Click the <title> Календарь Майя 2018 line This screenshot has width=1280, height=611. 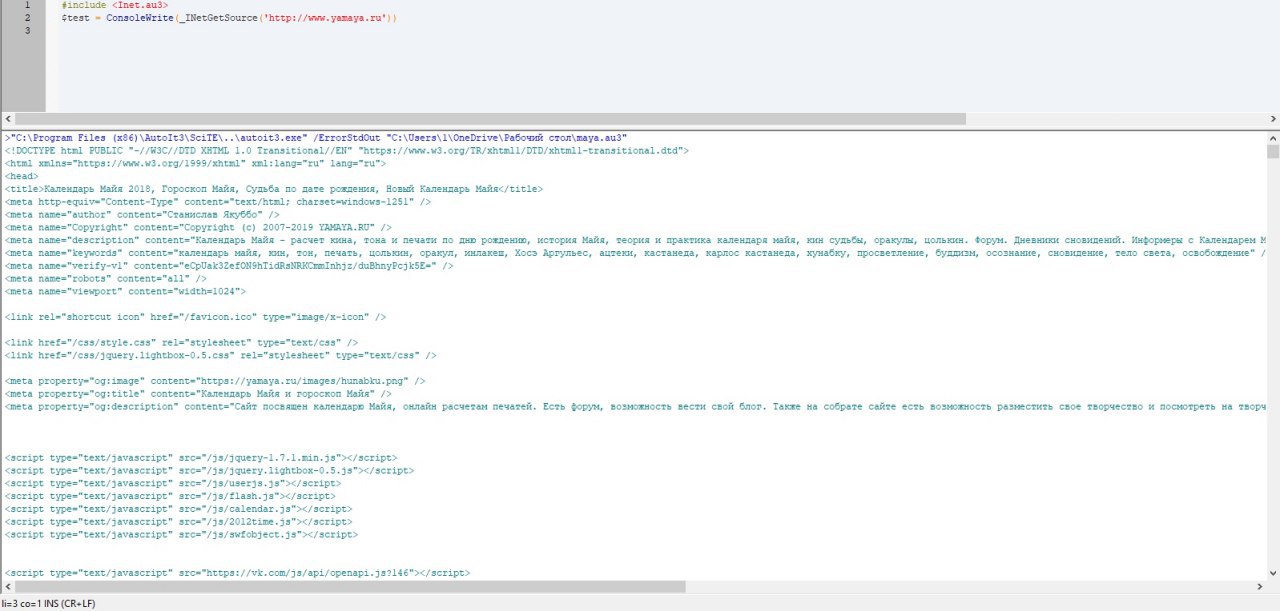[274, 188]
